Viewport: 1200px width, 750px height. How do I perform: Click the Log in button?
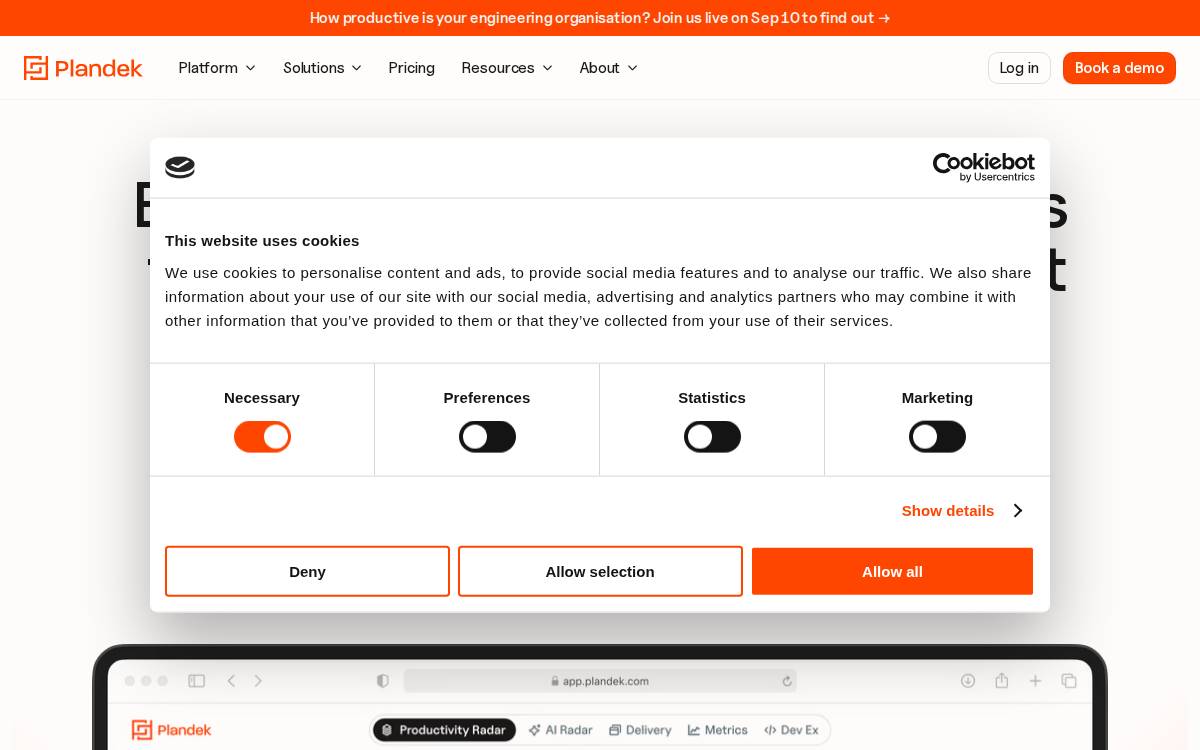click(1019, 68)
